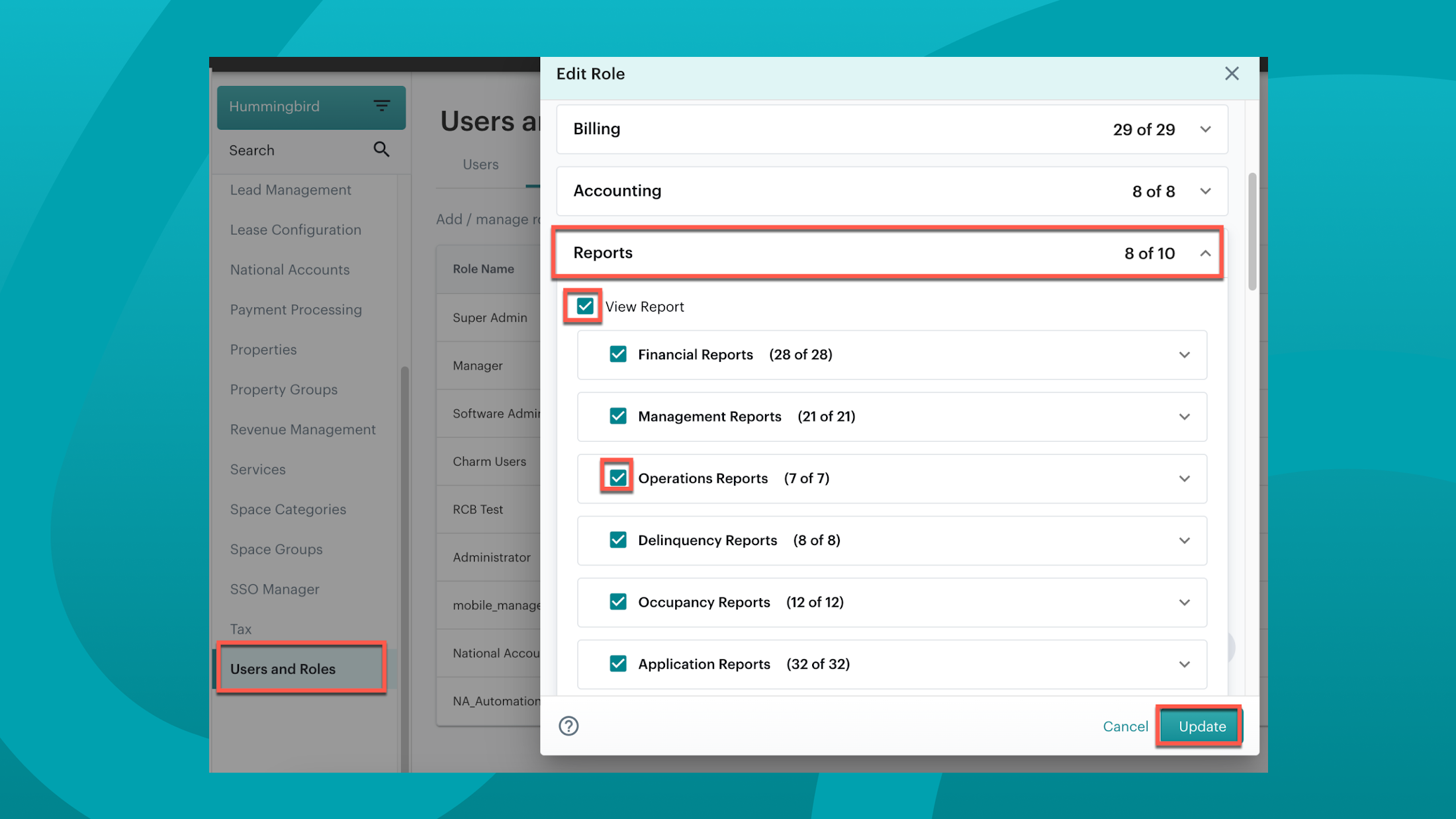Screen dimensions: 1456x819
Task: Open the help icon in dialog footer
Action: coord(568,726)
